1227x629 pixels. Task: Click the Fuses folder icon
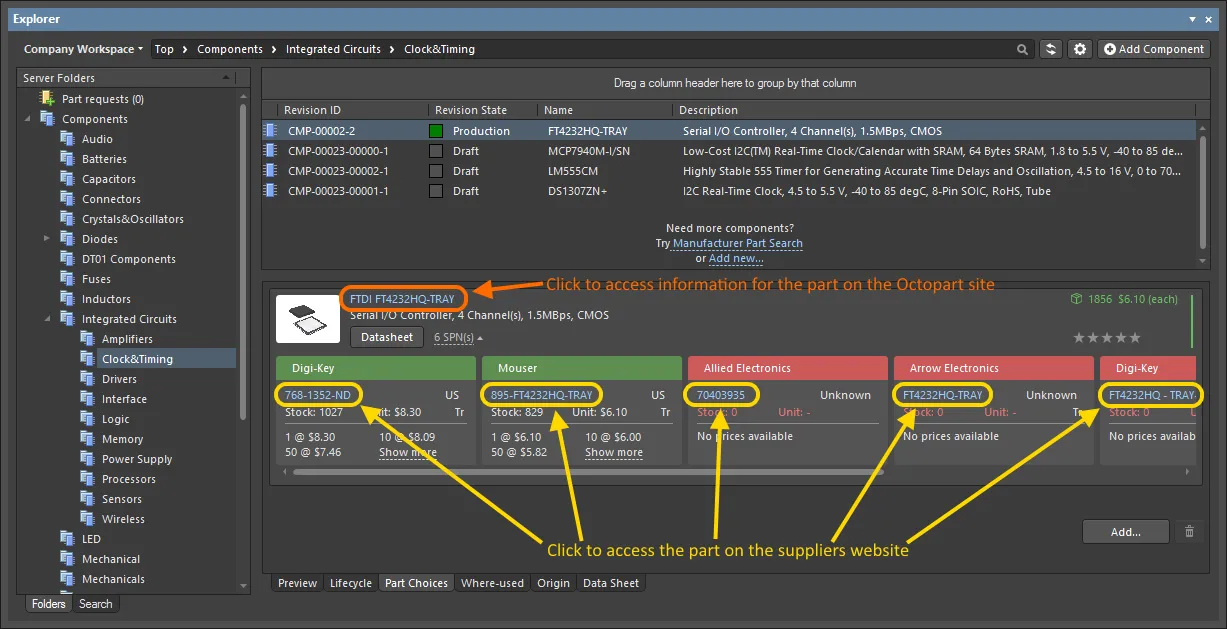[x=67, y=279]
